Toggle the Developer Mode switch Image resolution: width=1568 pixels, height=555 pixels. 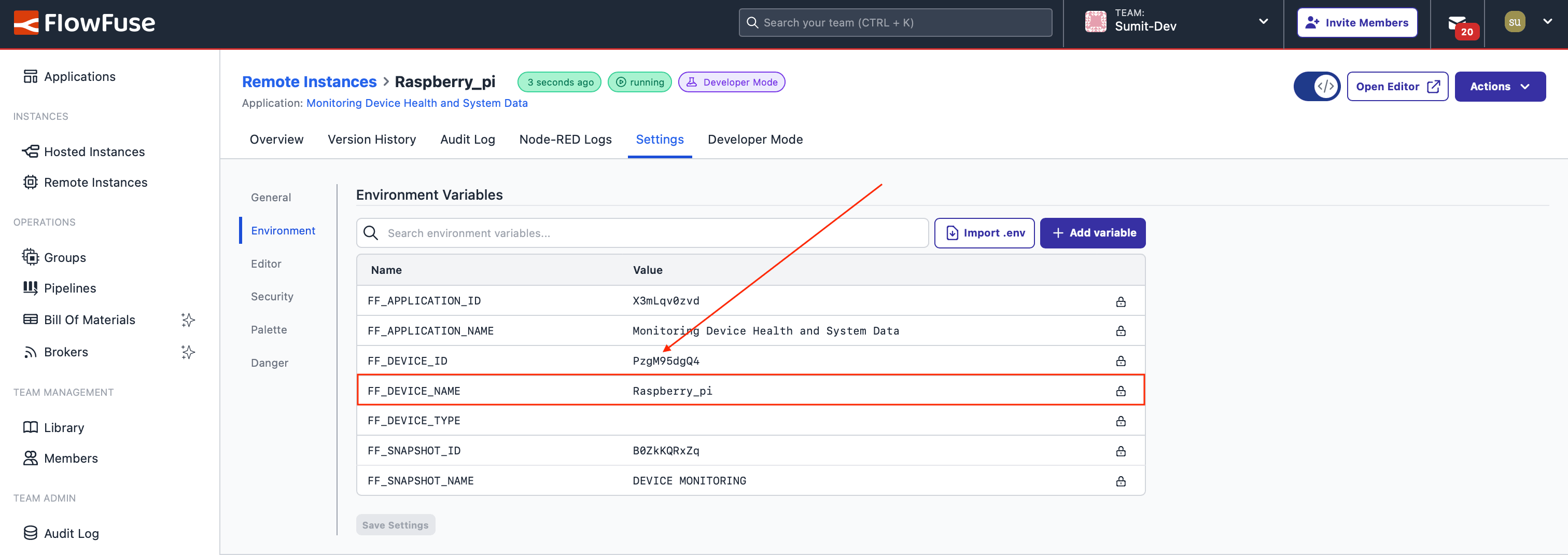coord(1316,87)
